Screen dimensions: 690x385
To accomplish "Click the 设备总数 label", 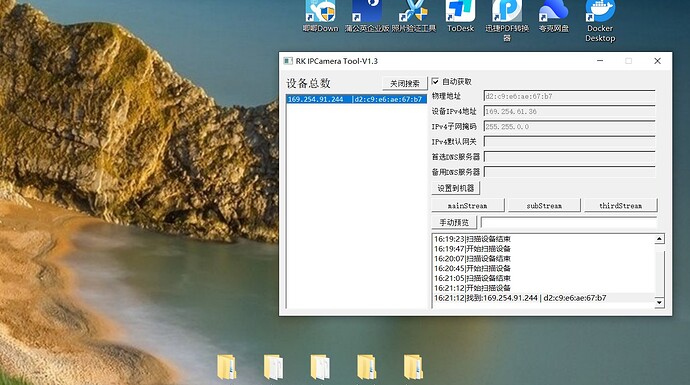I will click(308, 83).
